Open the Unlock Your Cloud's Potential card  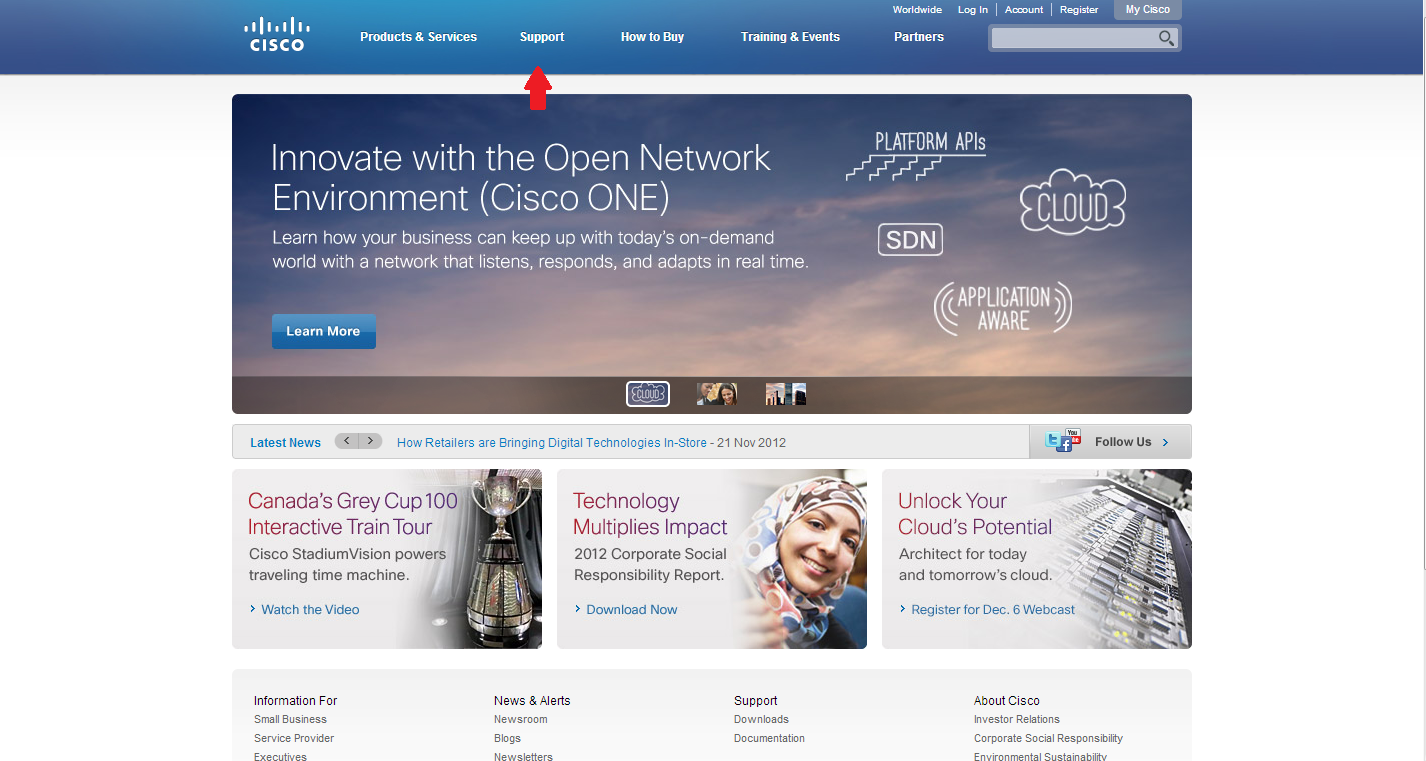(x=1037, y=559)
